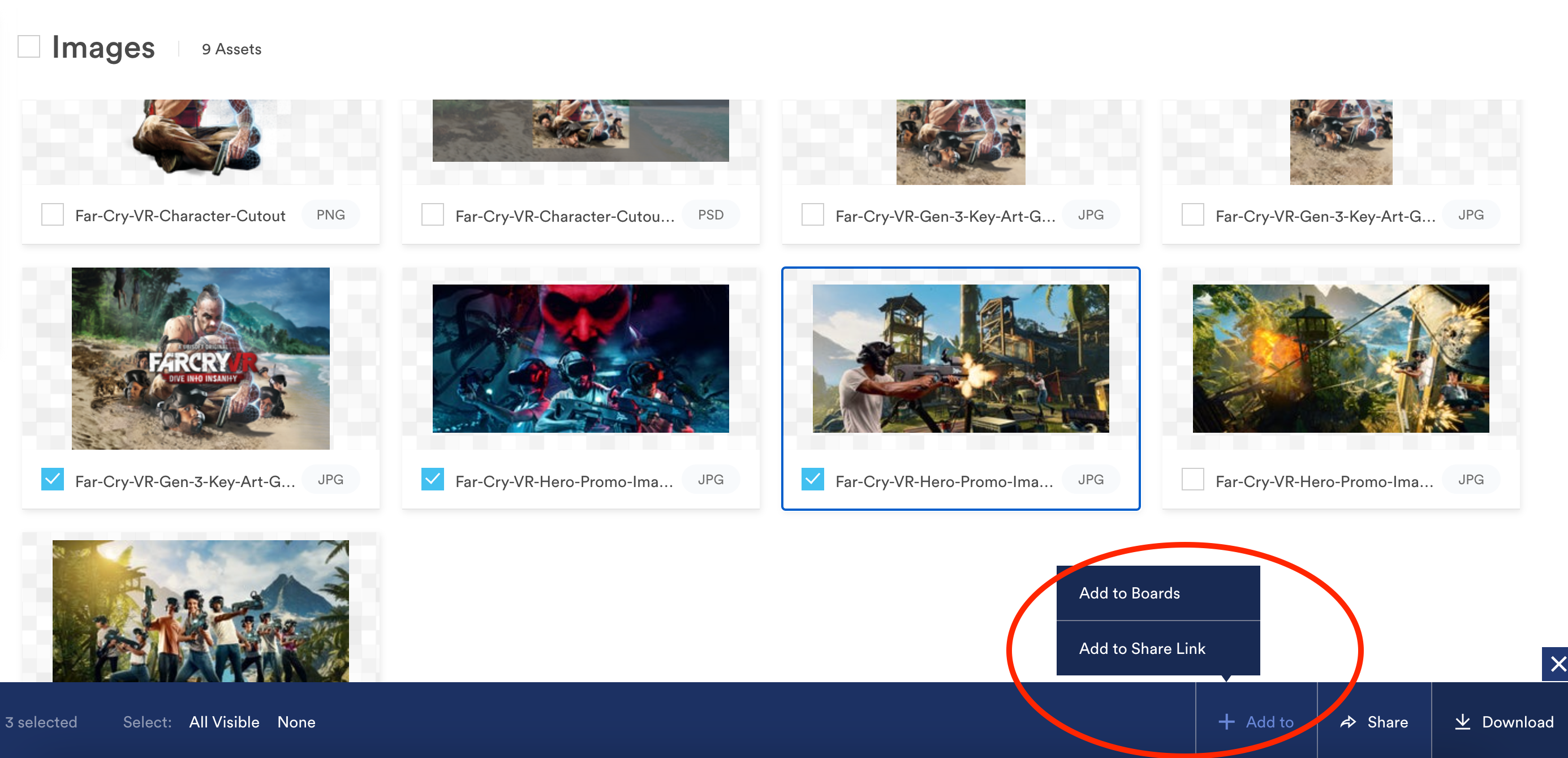The width and height of the screenshot is (1568, 758).
Task: Check the Far-Cry-VR-Character-Cutout PNG asset checkbox
Action: (53, 215)
